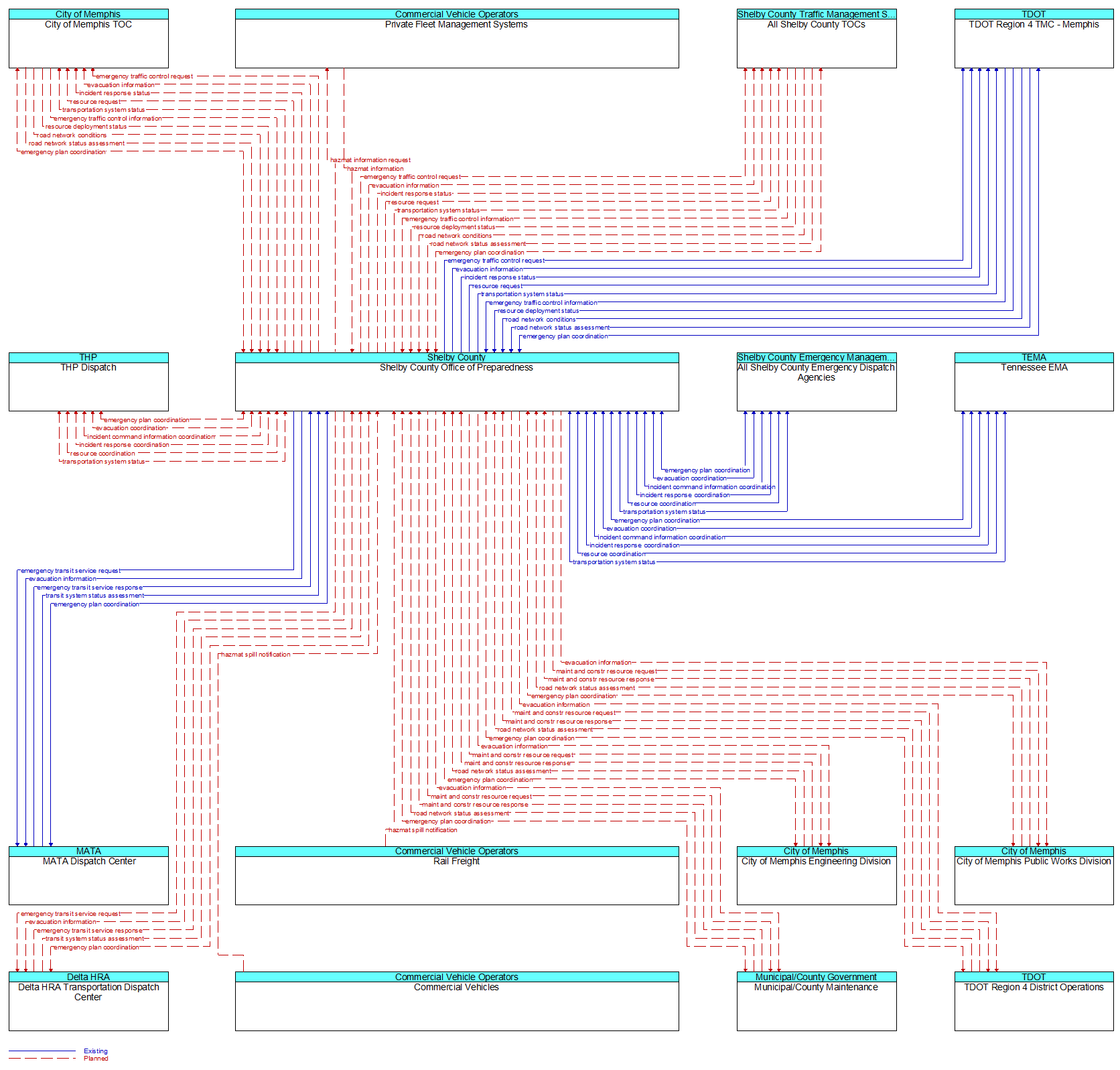Click Shelby County Emergency Management header bar
Image resolution: width=1120 pixels, height=1070 pixels.
coord(817,358)
